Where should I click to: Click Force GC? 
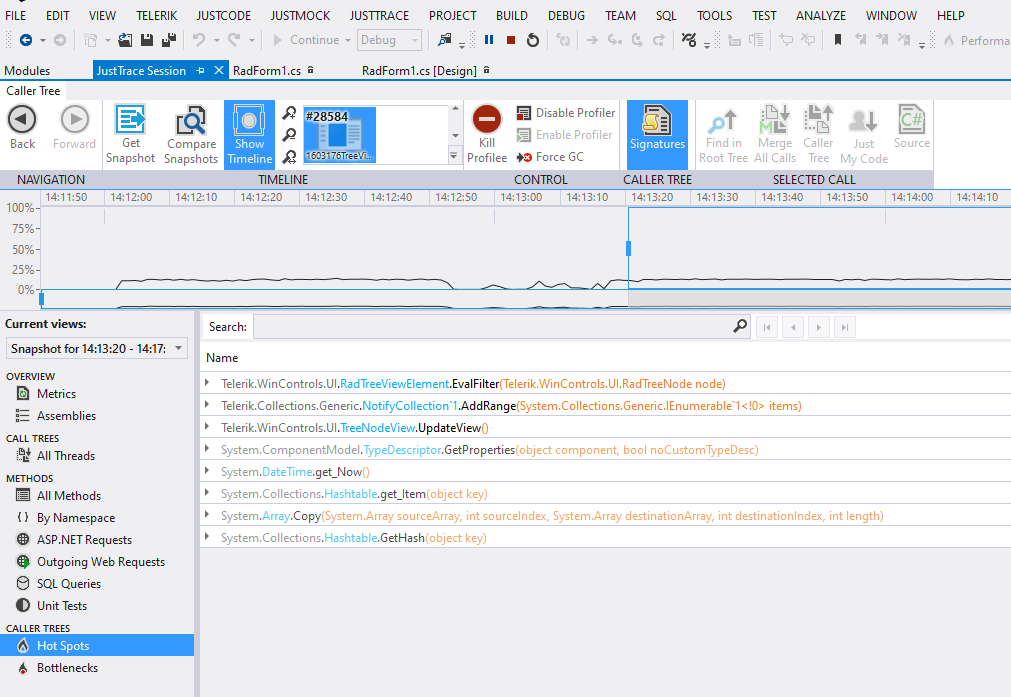click(550, 157)
